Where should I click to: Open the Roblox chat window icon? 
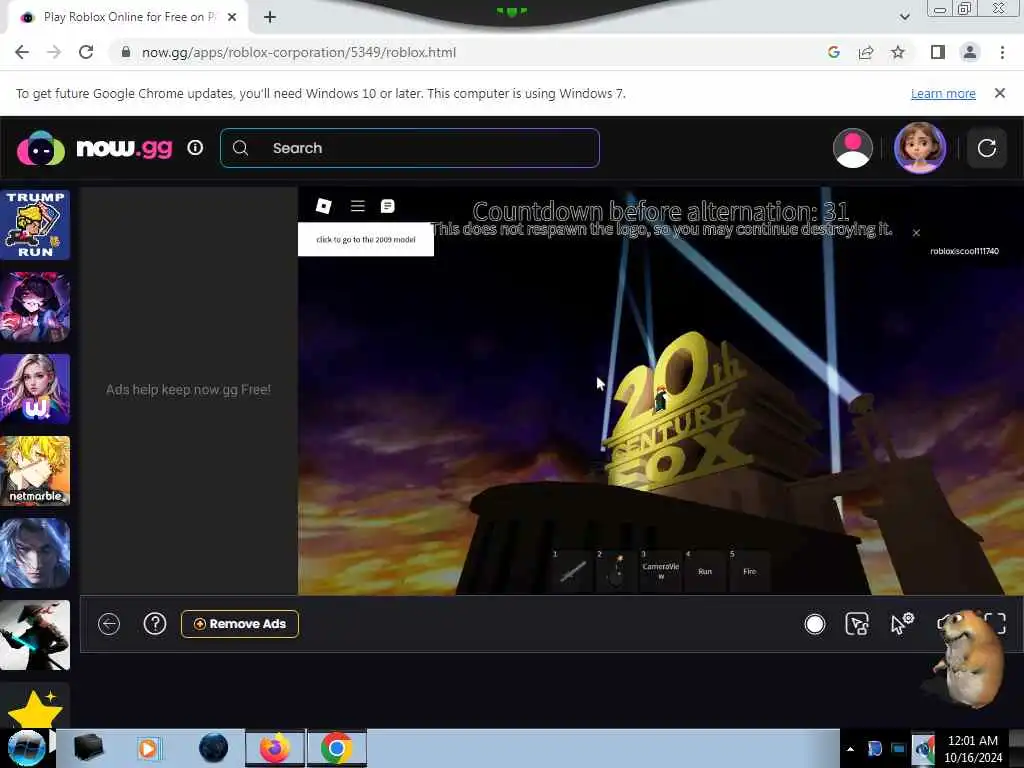[387, 206]
